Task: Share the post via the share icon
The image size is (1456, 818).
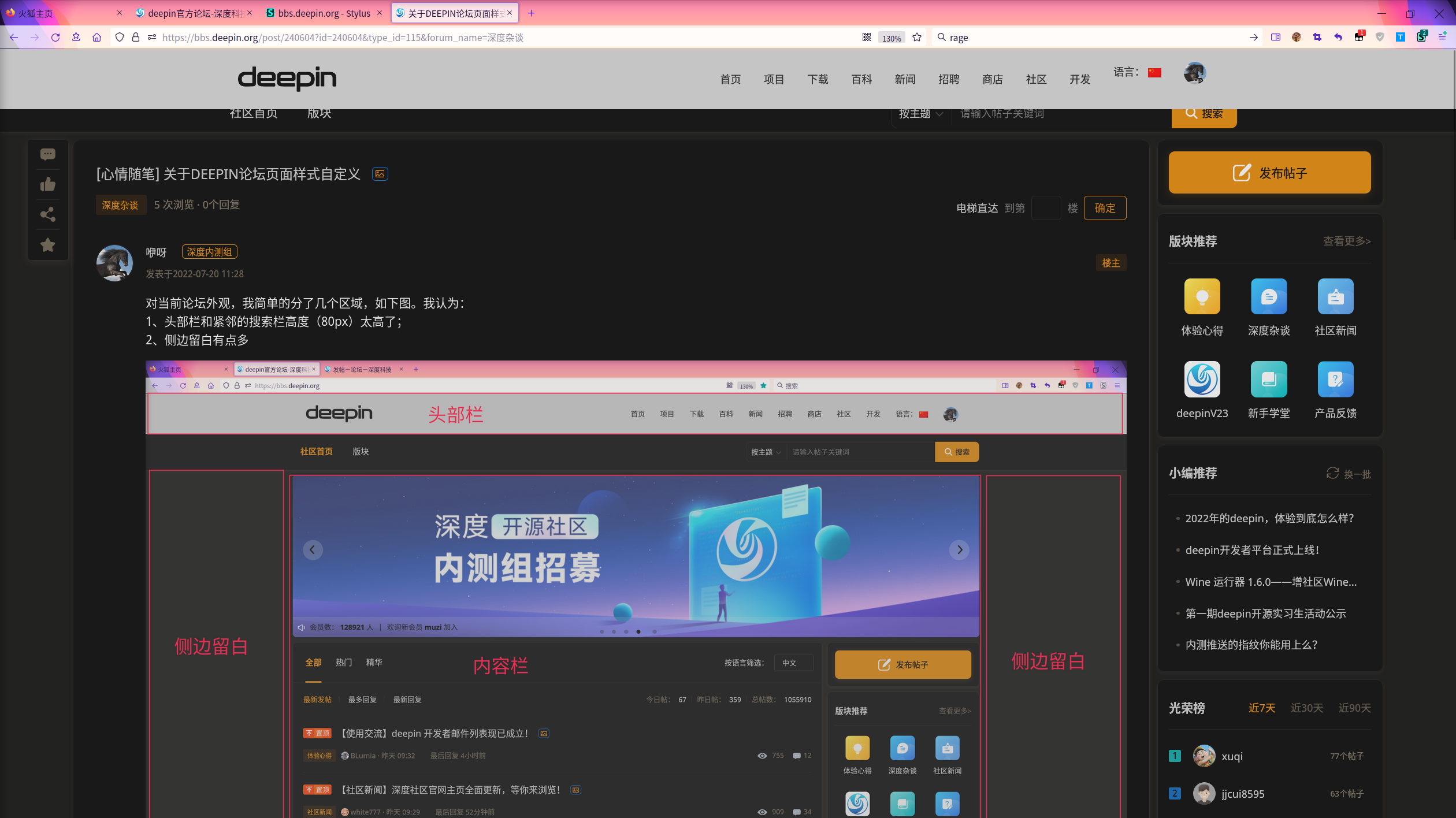Action: 48,214
